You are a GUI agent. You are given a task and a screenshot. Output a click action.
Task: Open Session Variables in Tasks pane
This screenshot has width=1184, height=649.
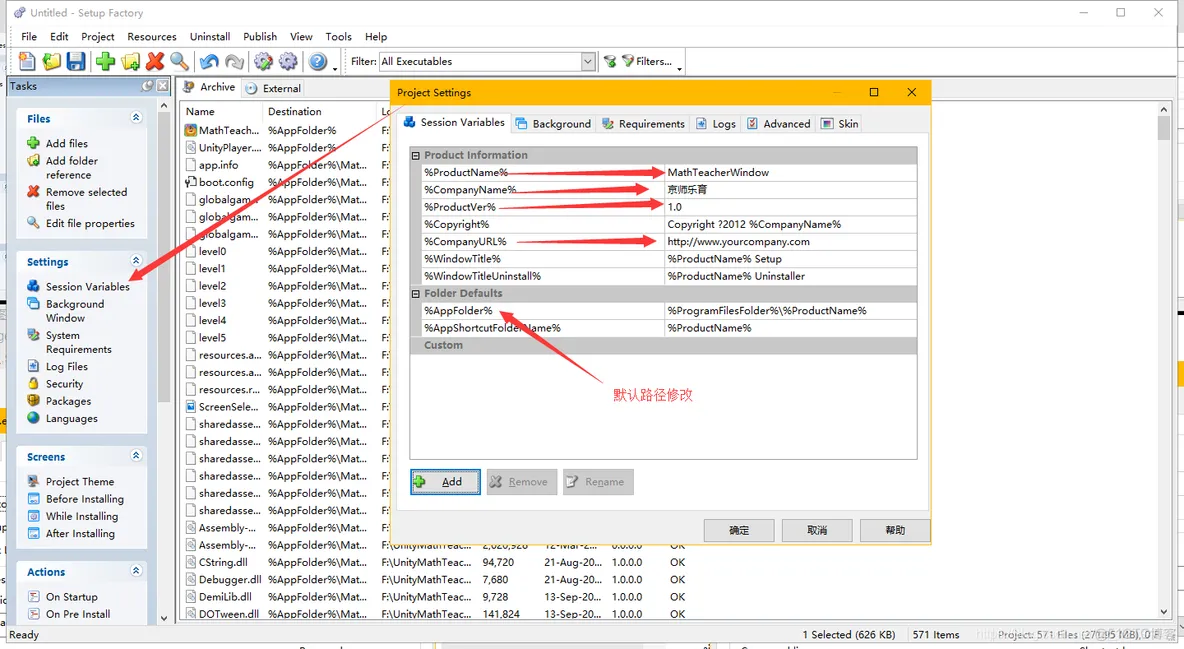pyautogui.click(x=88, y=286)
